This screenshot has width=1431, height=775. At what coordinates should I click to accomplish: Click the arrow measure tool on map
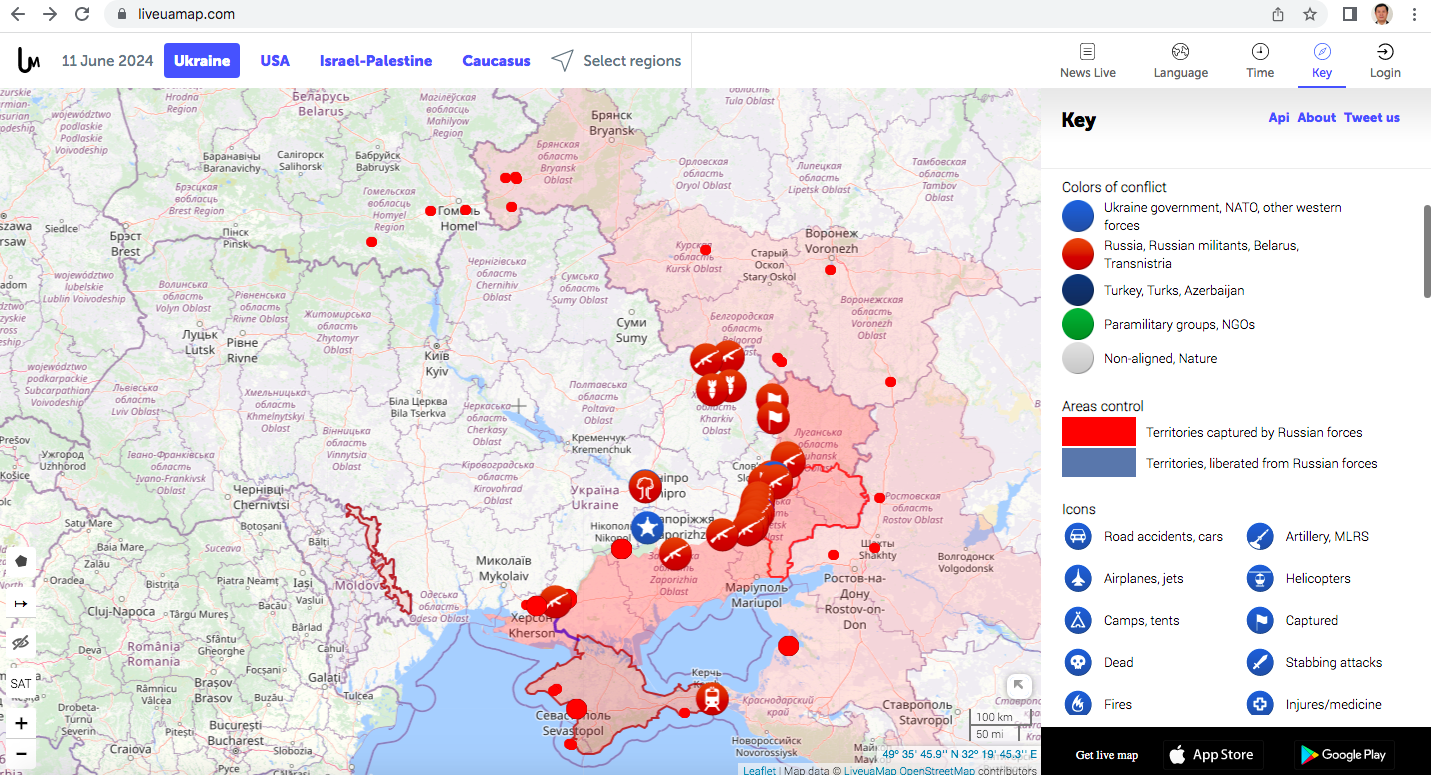(21, 604)
